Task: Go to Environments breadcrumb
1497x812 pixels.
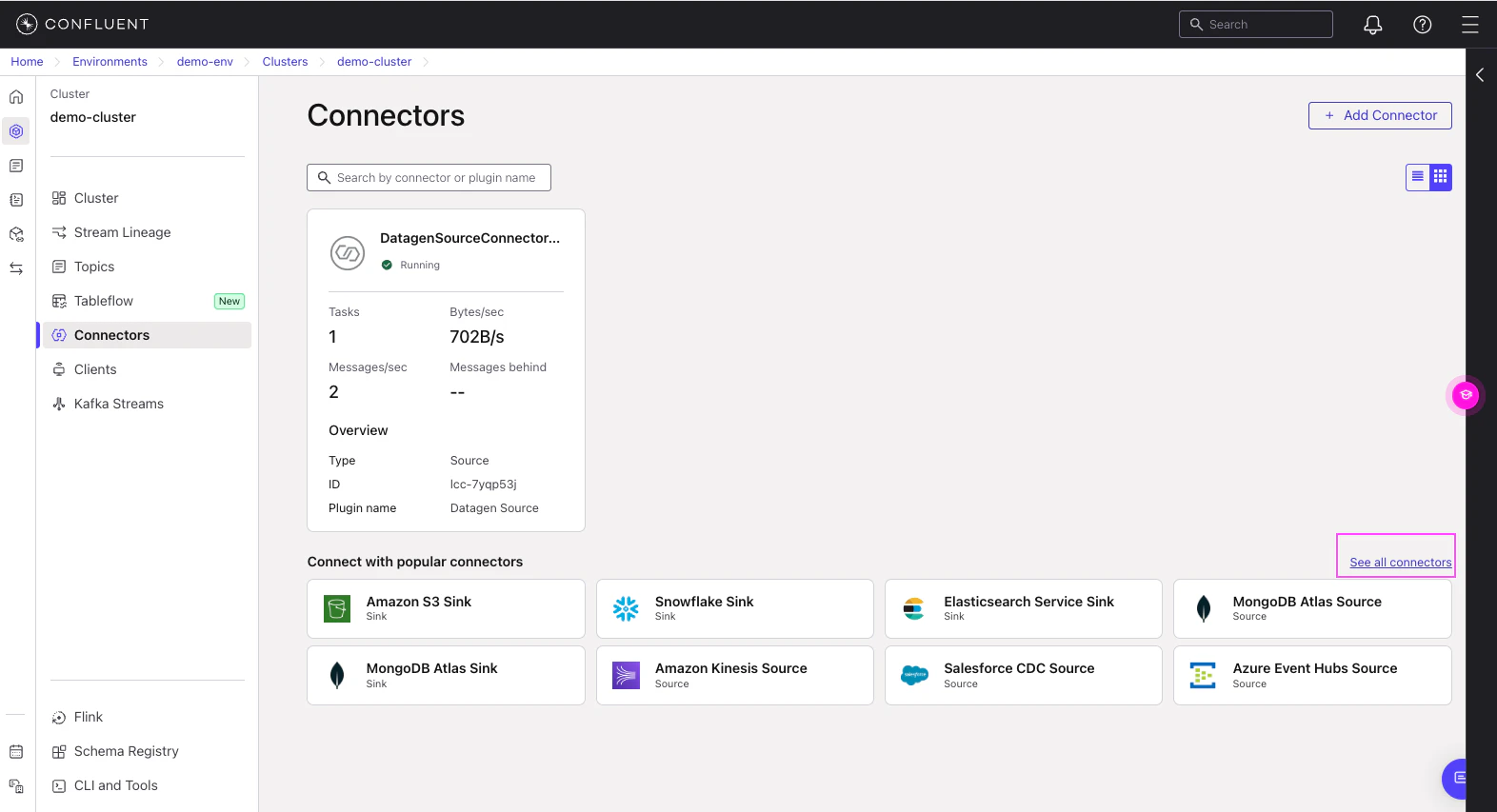Action: (x=110, y=62)
